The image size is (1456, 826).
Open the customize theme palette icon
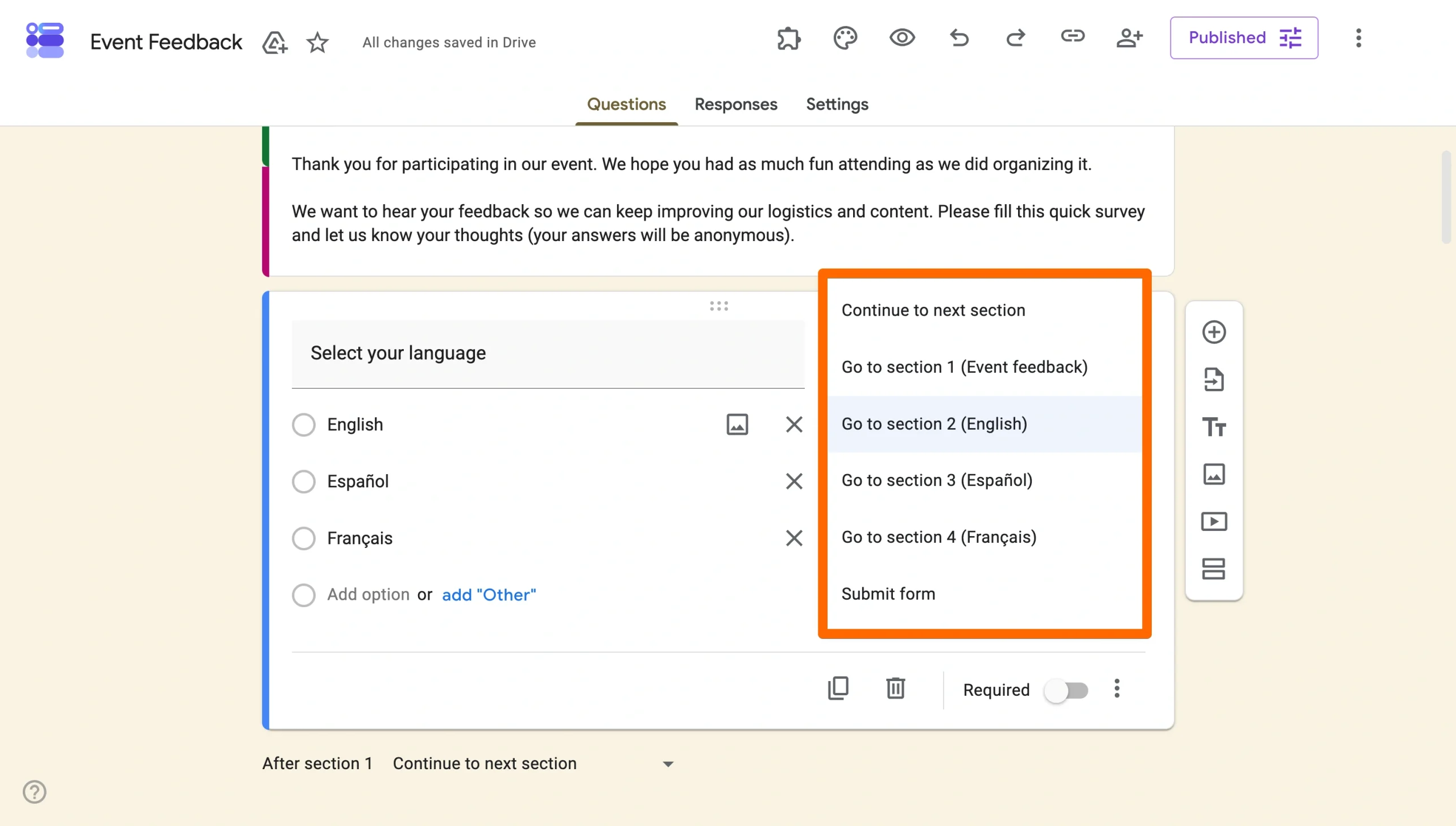(845, 38)
